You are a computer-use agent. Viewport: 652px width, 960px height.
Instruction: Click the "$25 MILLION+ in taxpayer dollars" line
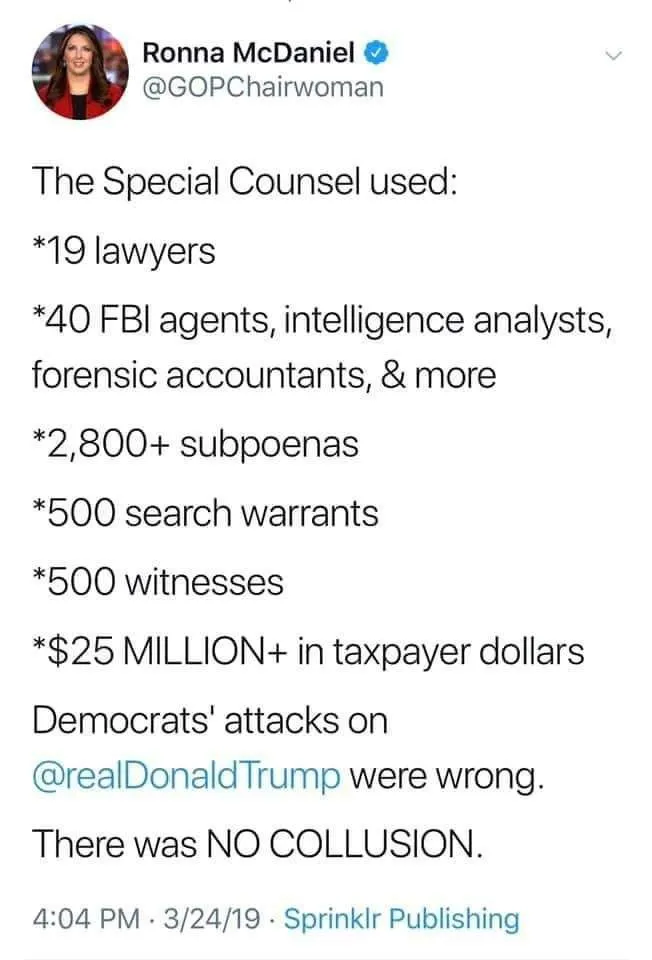(x=308, y=651)
